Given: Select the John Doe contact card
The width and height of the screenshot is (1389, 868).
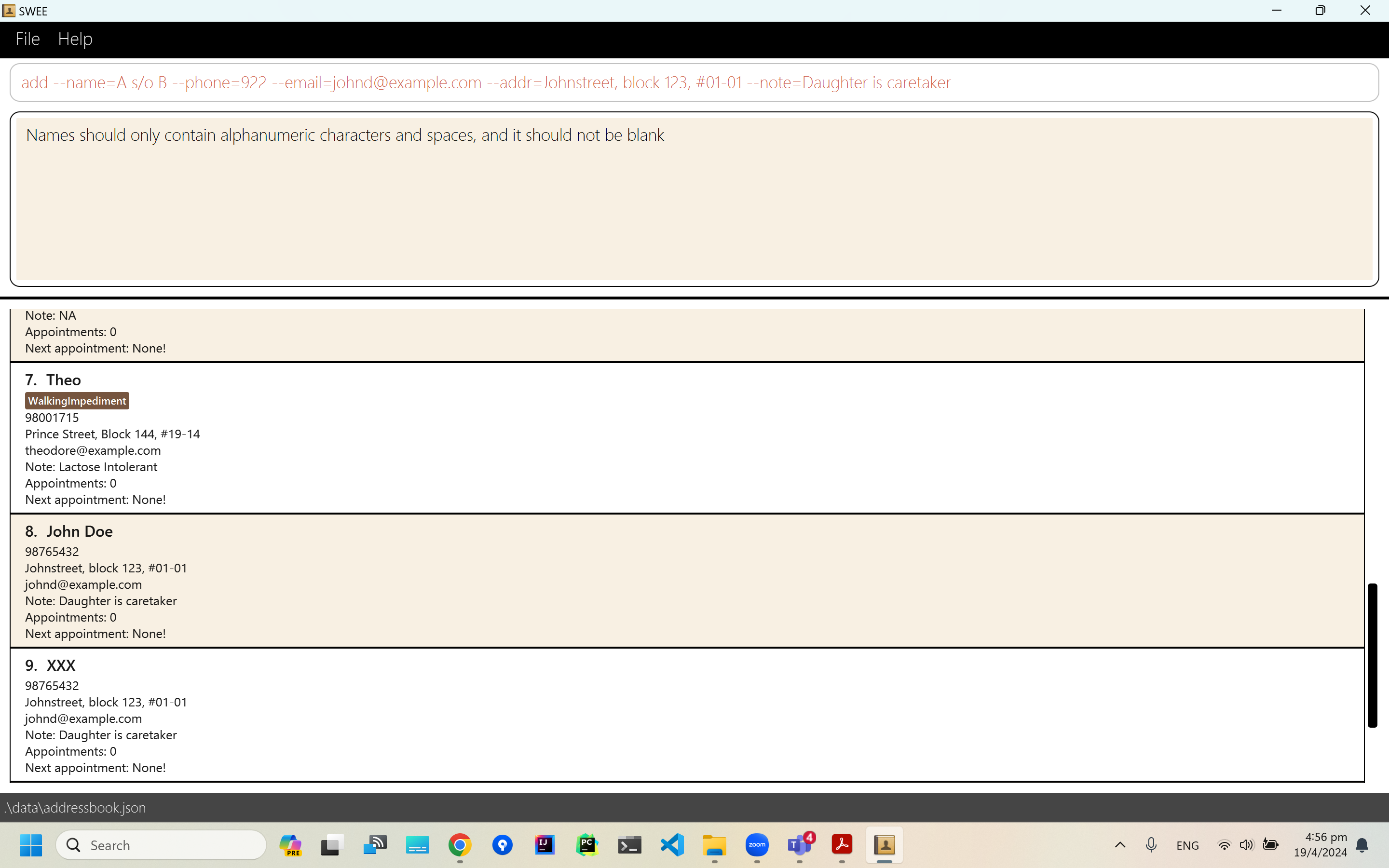Looking at the screenshot, I should pyautogui.click(x=686, y=581).
